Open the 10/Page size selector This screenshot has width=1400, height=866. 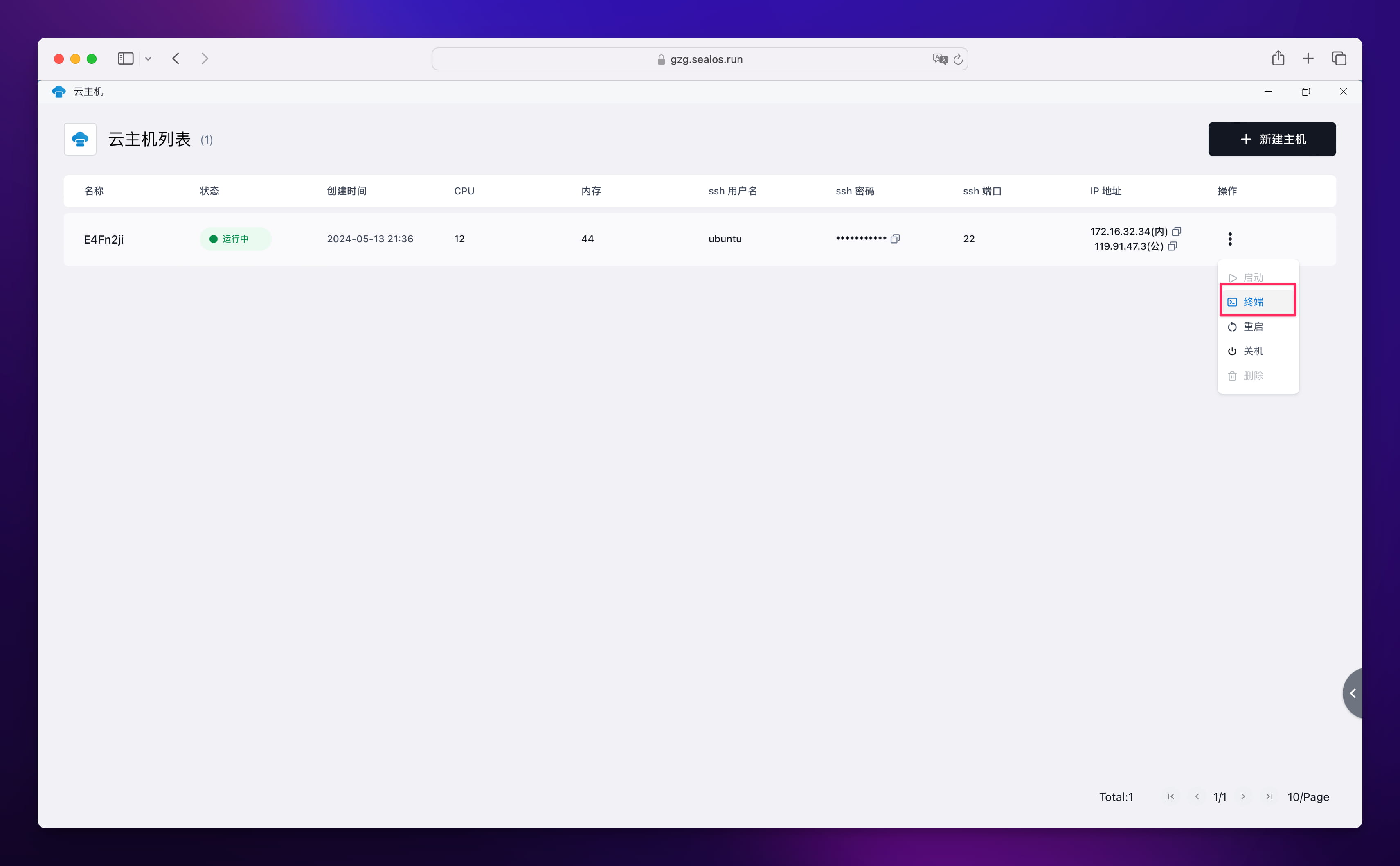[1308, 797]
